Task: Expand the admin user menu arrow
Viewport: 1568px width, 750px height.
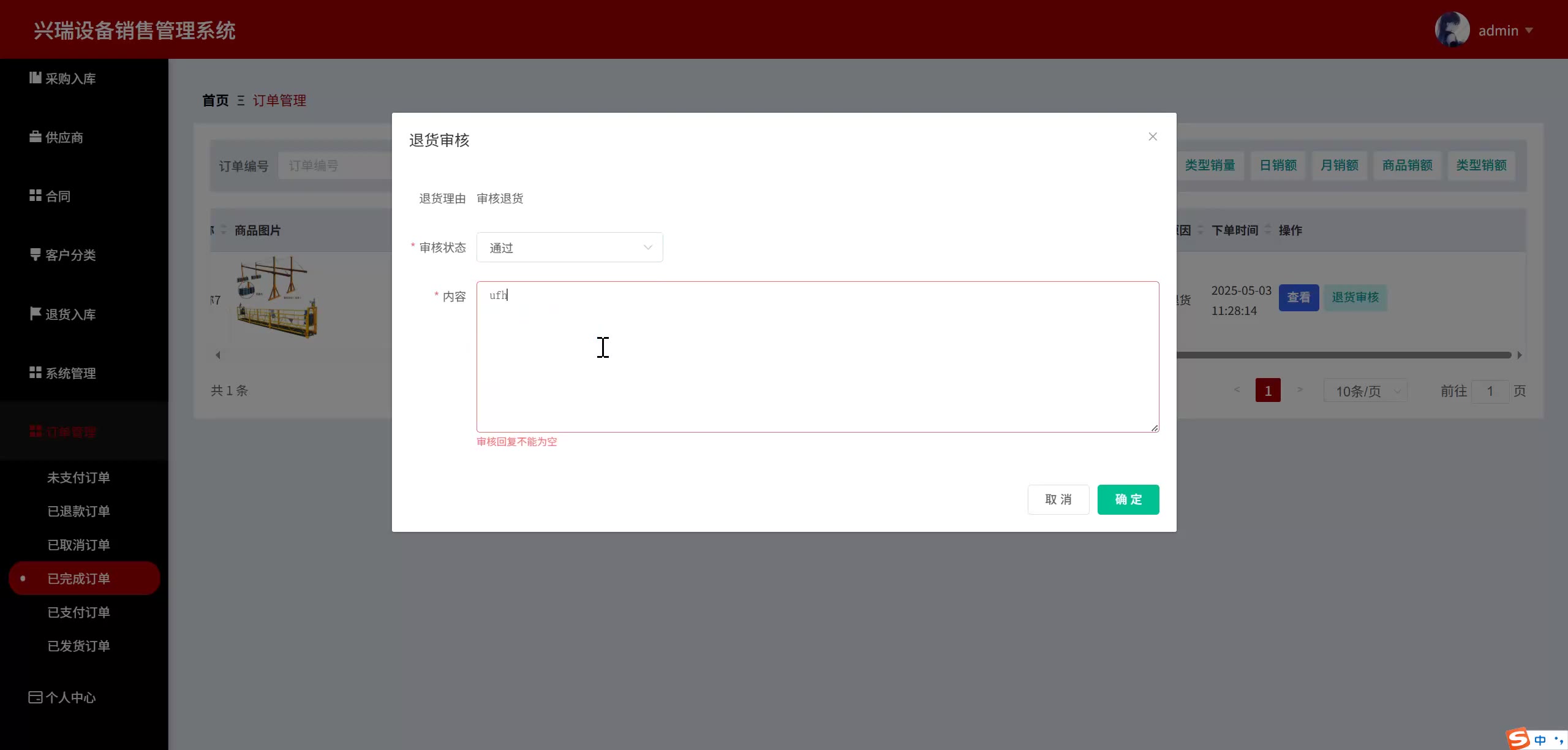Action: pos(1529,30)
